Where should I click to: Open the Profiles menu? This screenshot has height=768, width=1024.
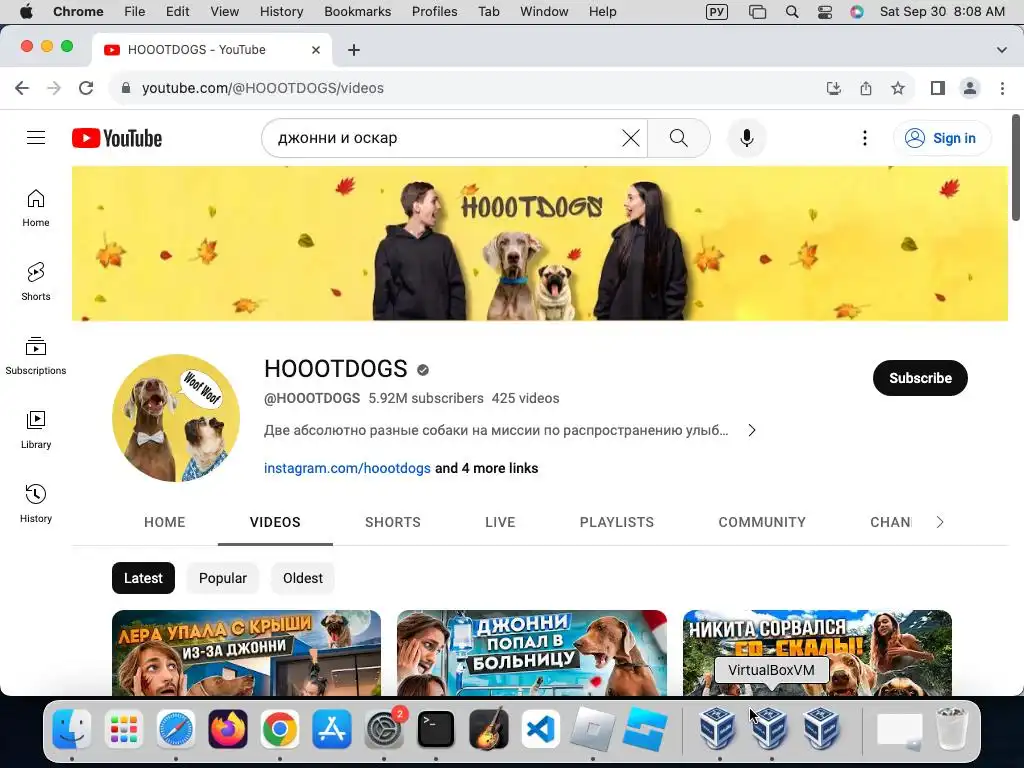pos(434,12)
